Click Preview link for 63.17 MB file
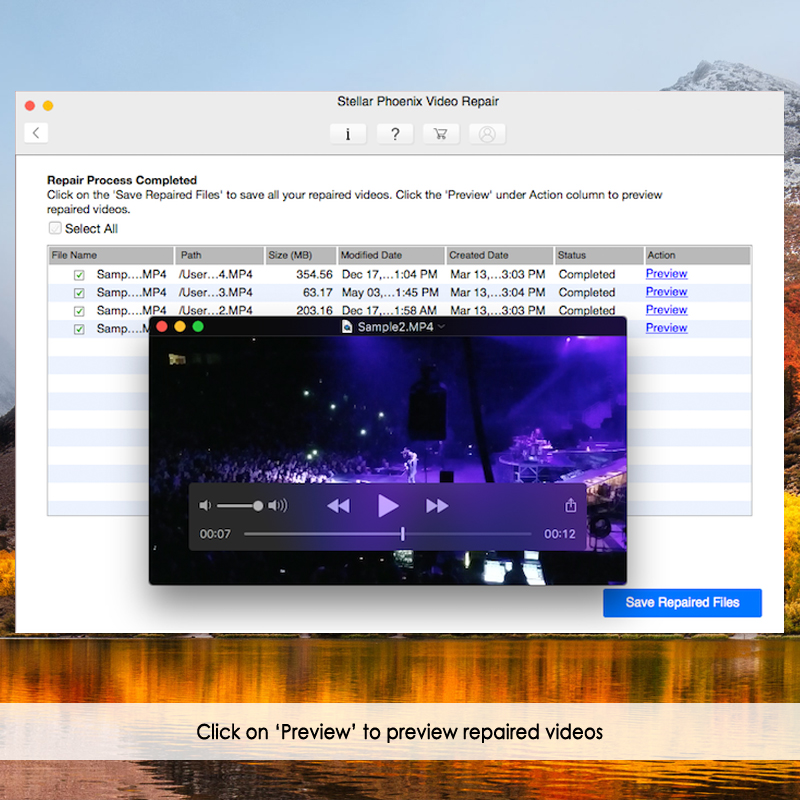 666,292
